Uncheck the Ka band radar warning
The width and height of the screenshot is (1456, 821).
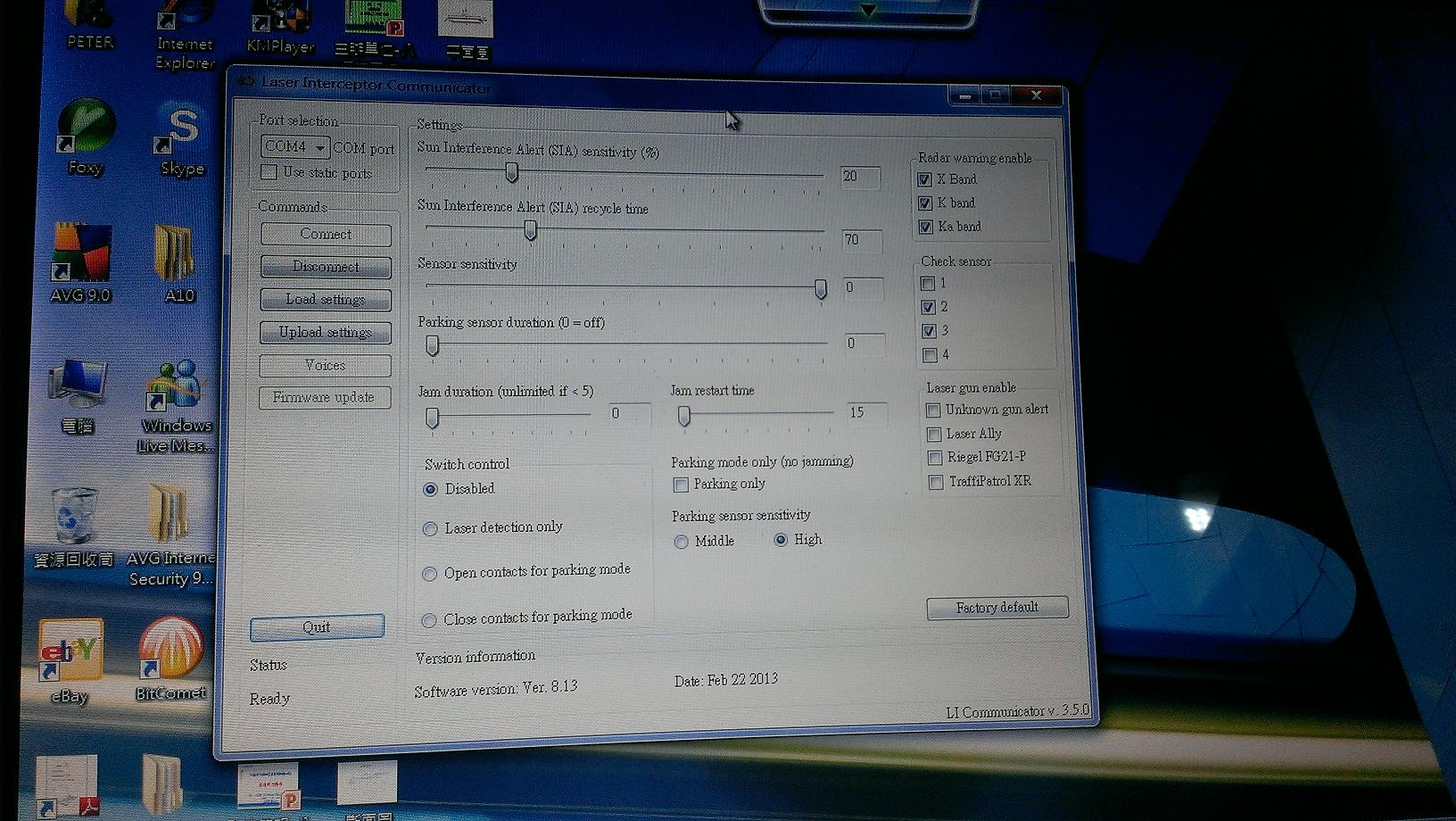coord(925,228)
